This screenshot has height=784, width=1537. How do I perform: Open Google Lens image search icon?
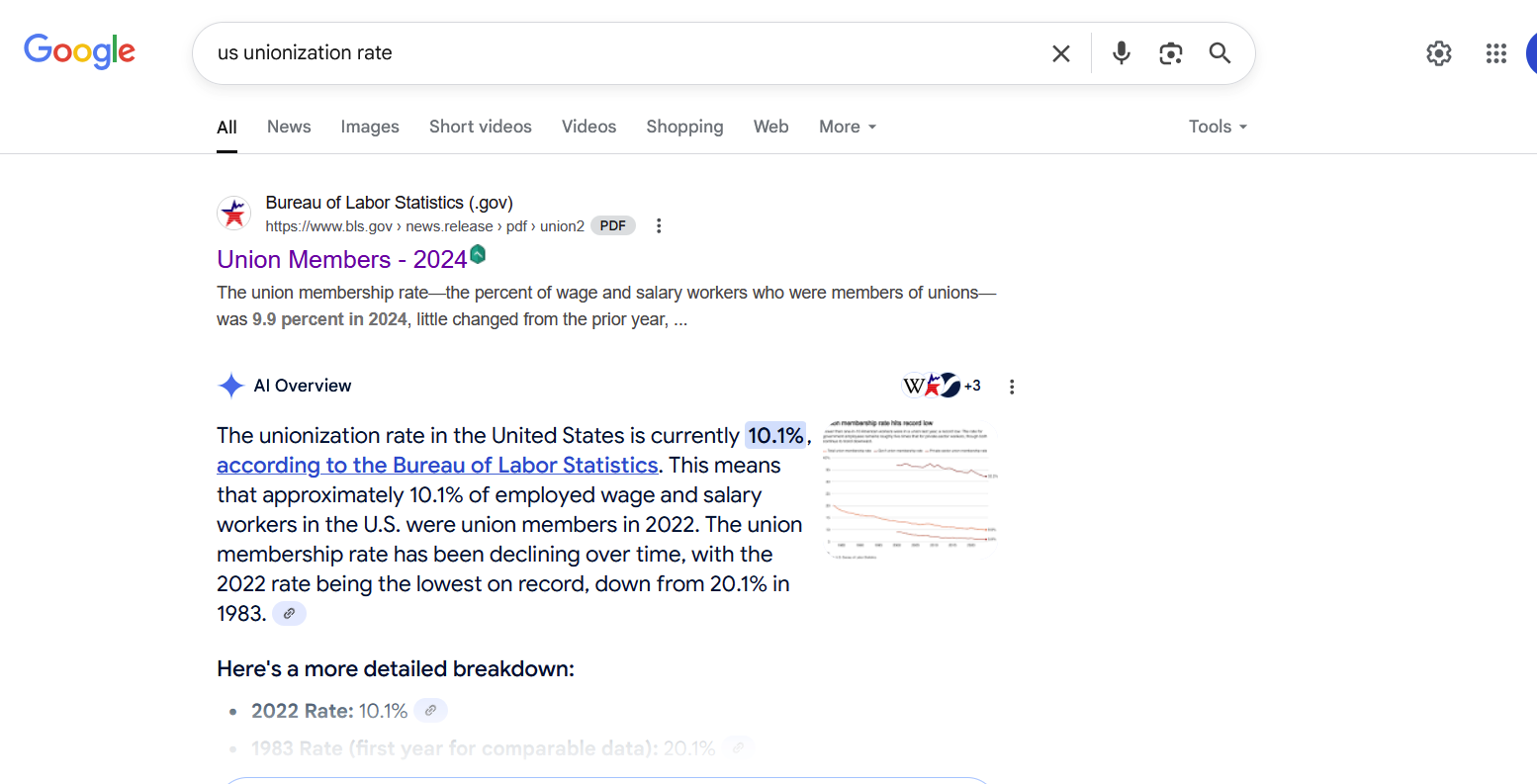pyautogui.click(x=1171, y=53)
